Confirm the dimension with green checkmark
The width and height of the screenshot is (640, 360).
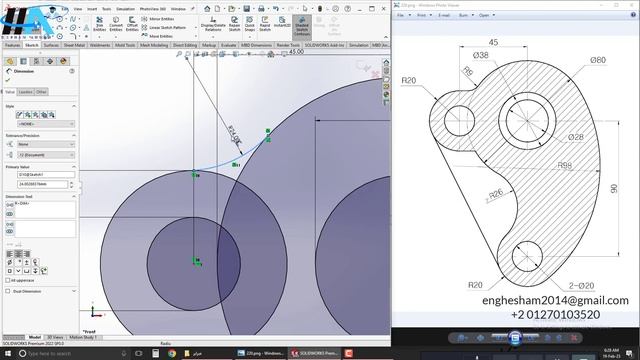[x=8, y=80]
